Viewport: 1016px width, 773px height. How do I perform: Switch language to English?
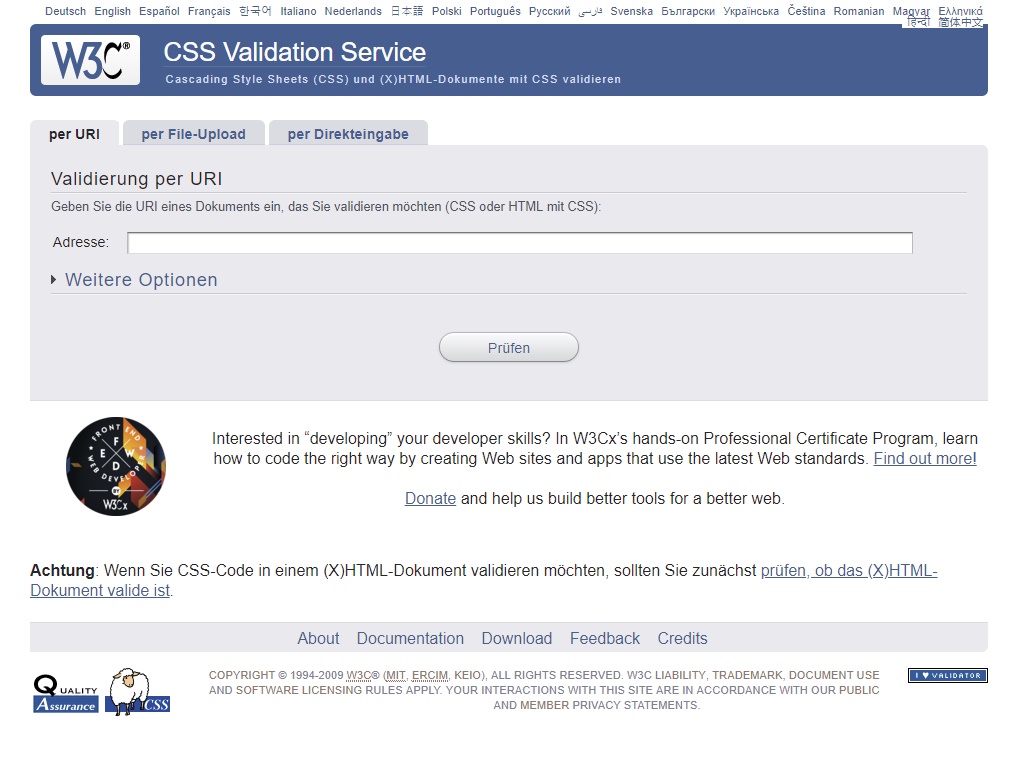pyautogui.click(x=112, y=11)
